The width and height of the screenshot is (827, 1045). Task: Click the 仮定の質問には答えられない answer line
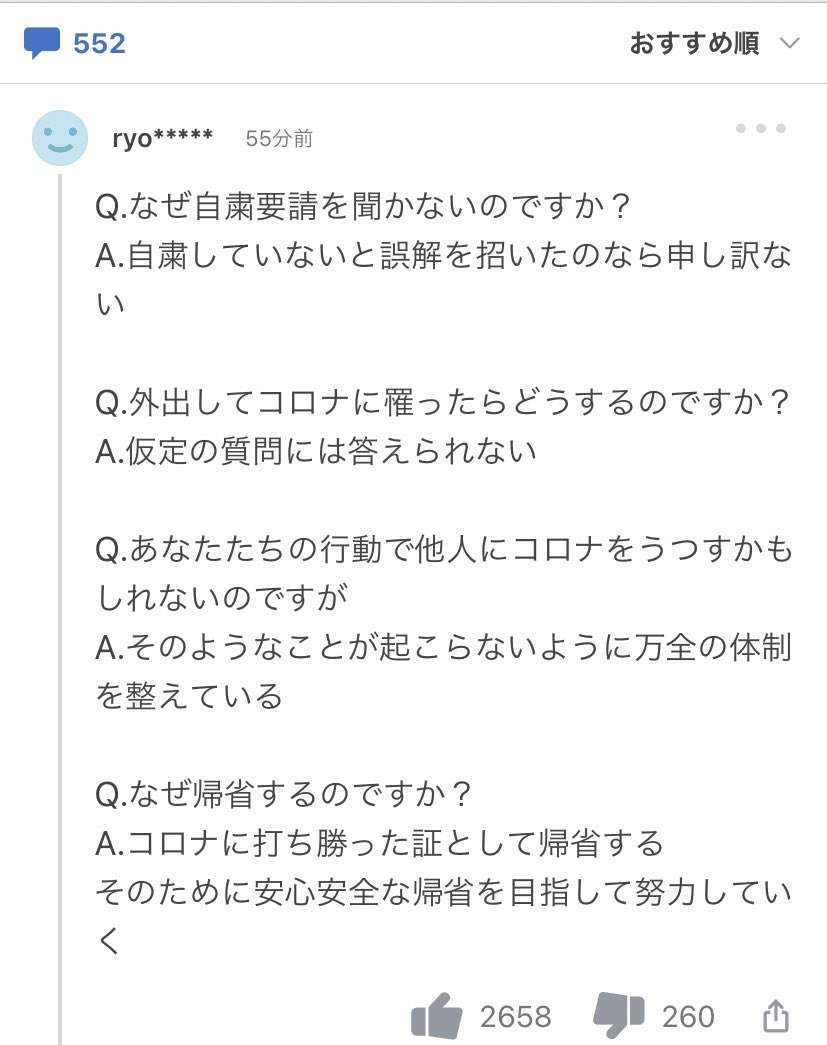(316, 451)
